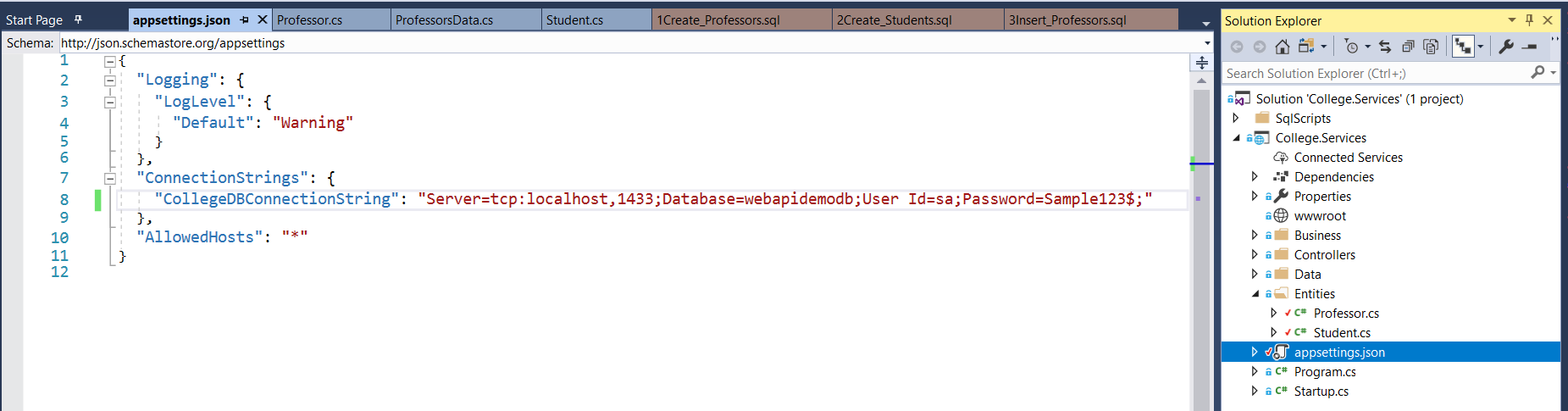This screenshot has height=411, width=1568.
Task: Click the Connected Services cloud icon
Action: 1281,158
